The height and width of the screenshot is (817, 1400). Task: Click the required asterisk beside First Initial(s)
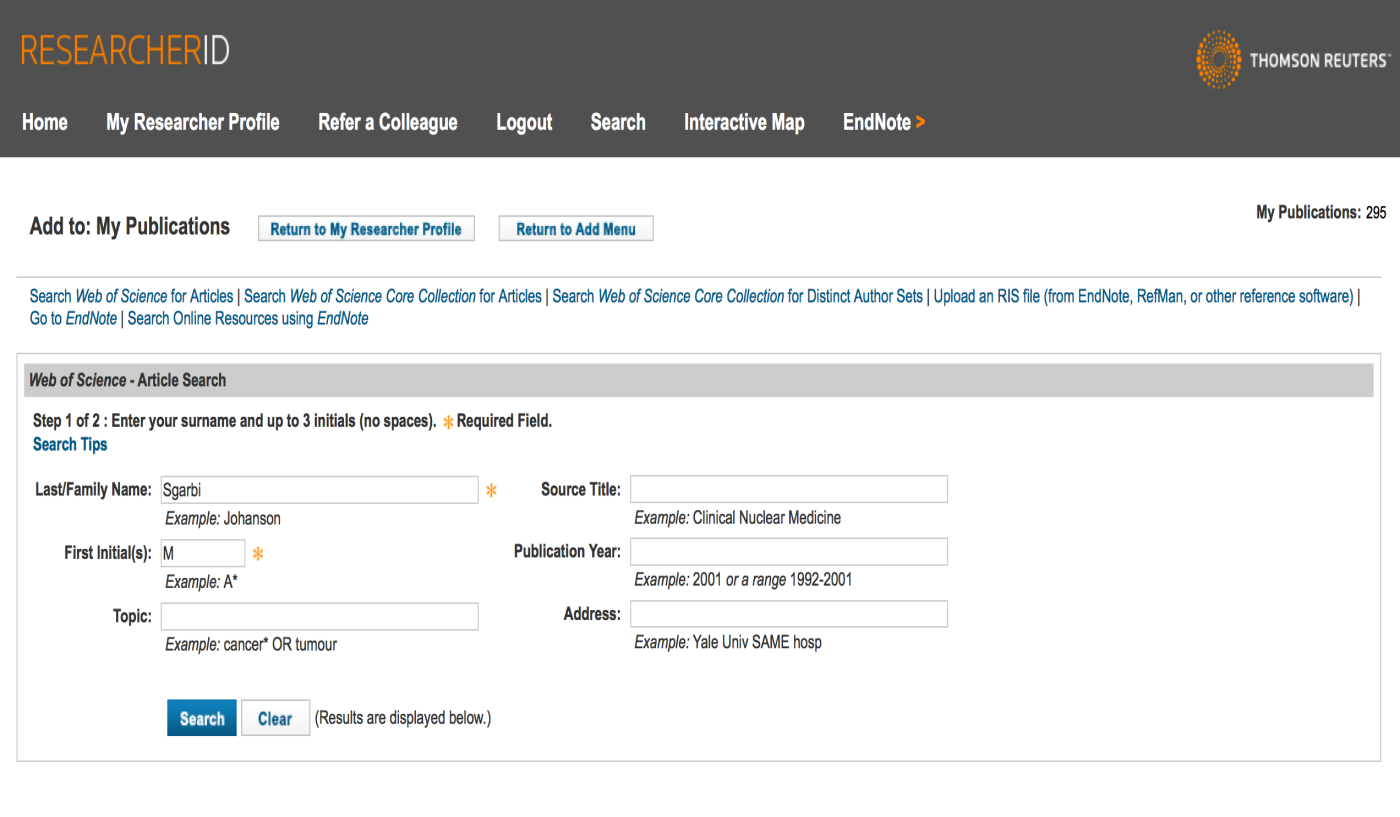point(258,553)
